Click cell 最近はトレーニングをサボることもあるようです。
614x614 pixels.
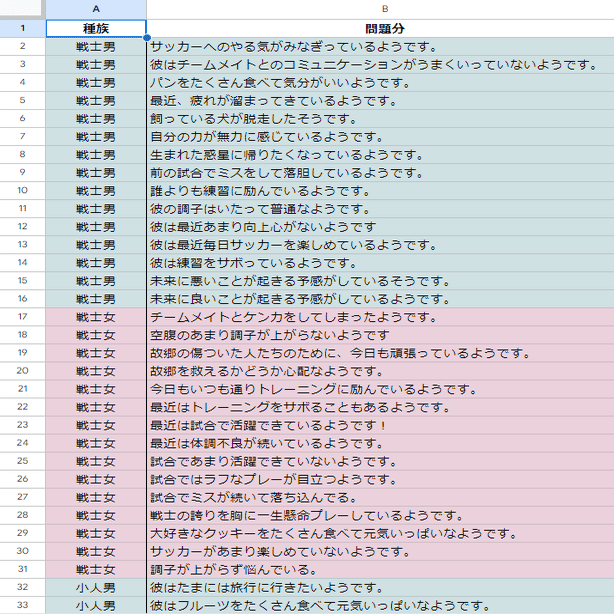click(x=380, y=407)
